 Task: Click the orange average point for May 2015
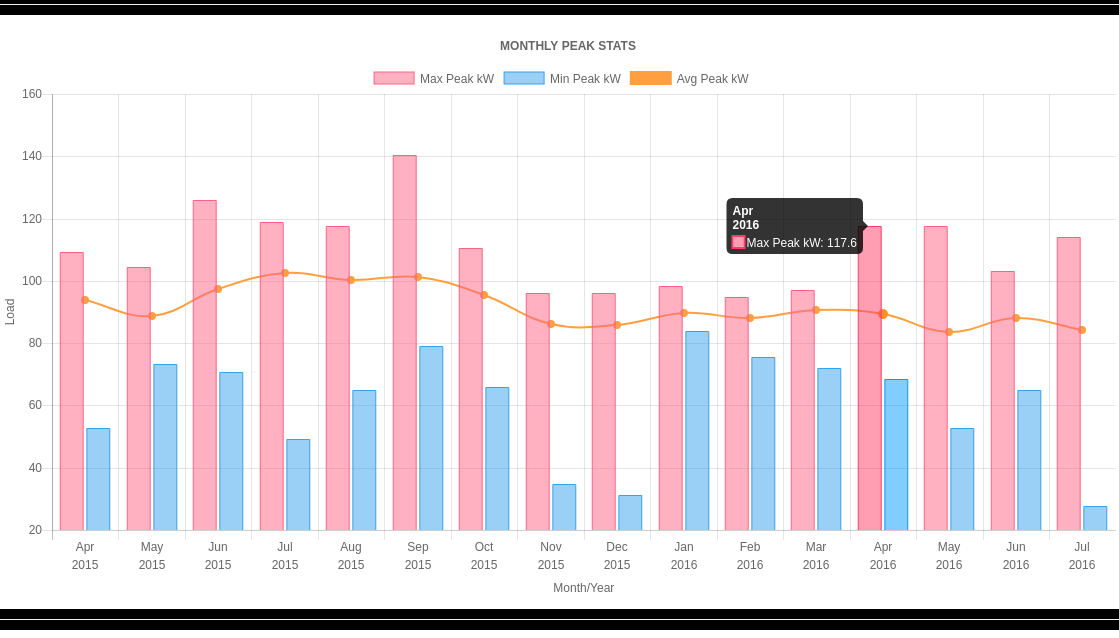[152, 316]
